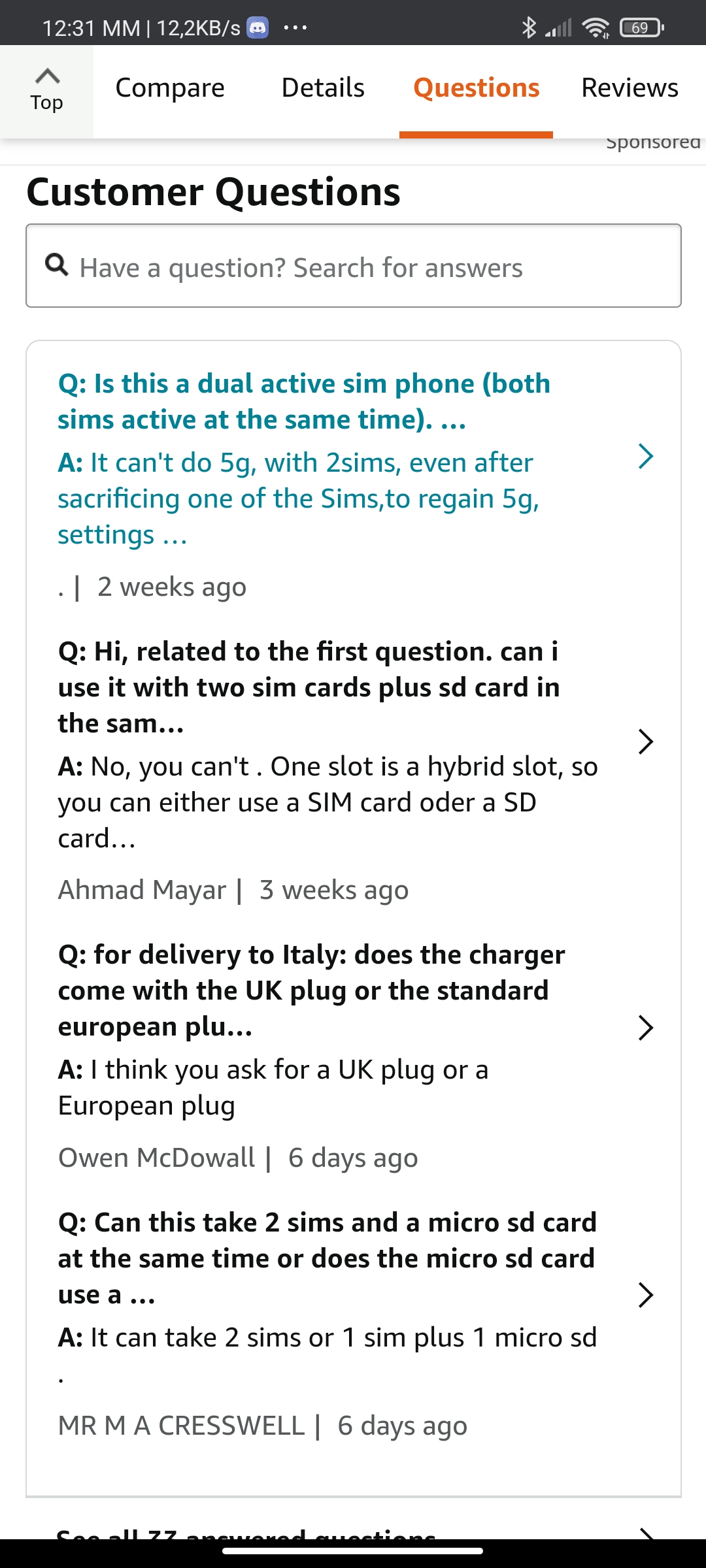Expand the 2 sims and micro SD question

645,1295
